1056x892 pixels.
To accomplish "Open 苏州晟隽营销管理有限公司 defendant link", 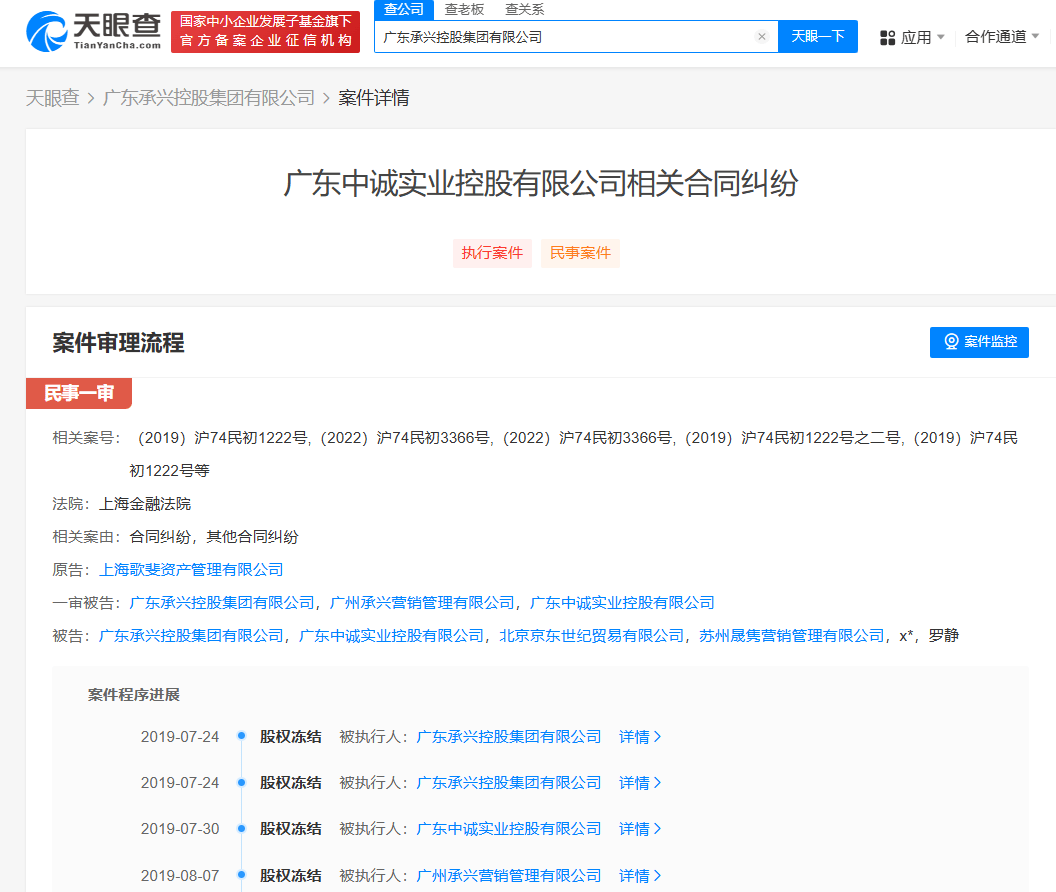I will pyautogui.click(x=791, y=636).
